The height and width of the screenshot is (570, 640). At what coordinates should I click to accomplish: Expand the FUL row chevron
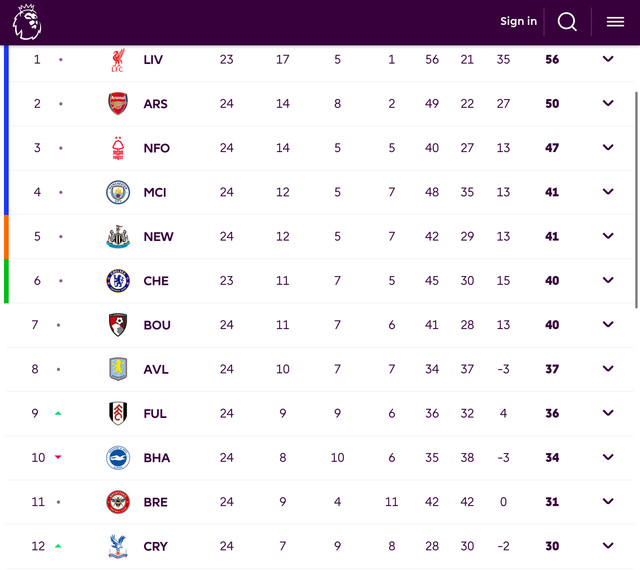point(608,413)
